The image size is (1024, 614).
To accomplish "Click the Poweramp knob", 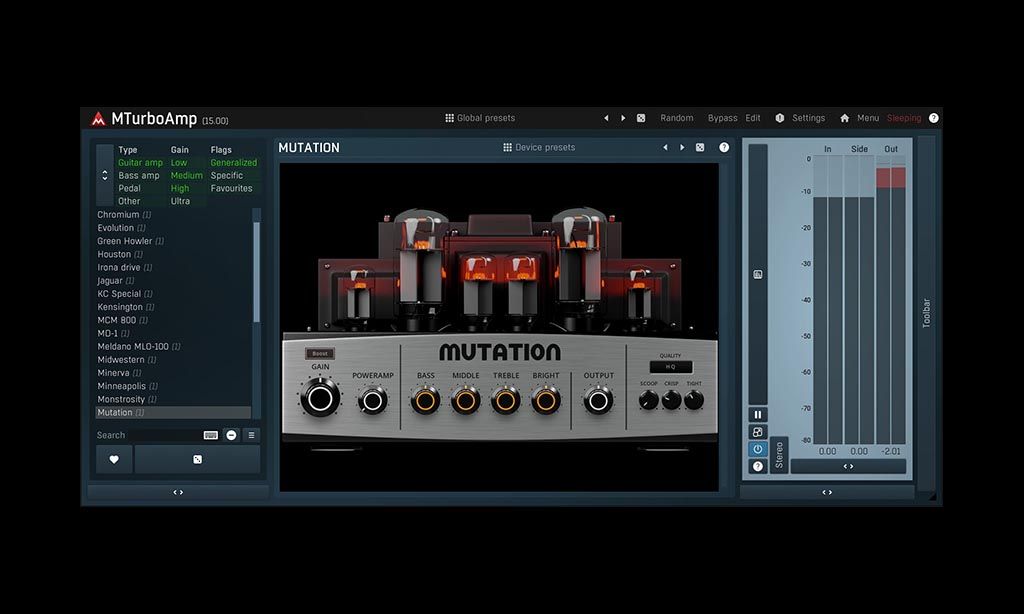I will point(372,400).
